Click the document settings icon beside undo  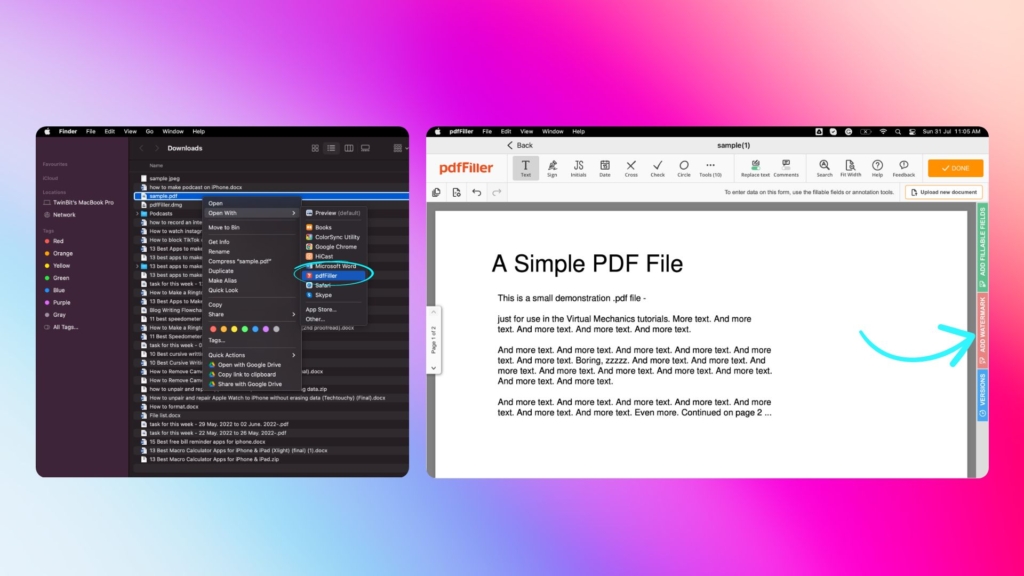click(x=456, y=193)
